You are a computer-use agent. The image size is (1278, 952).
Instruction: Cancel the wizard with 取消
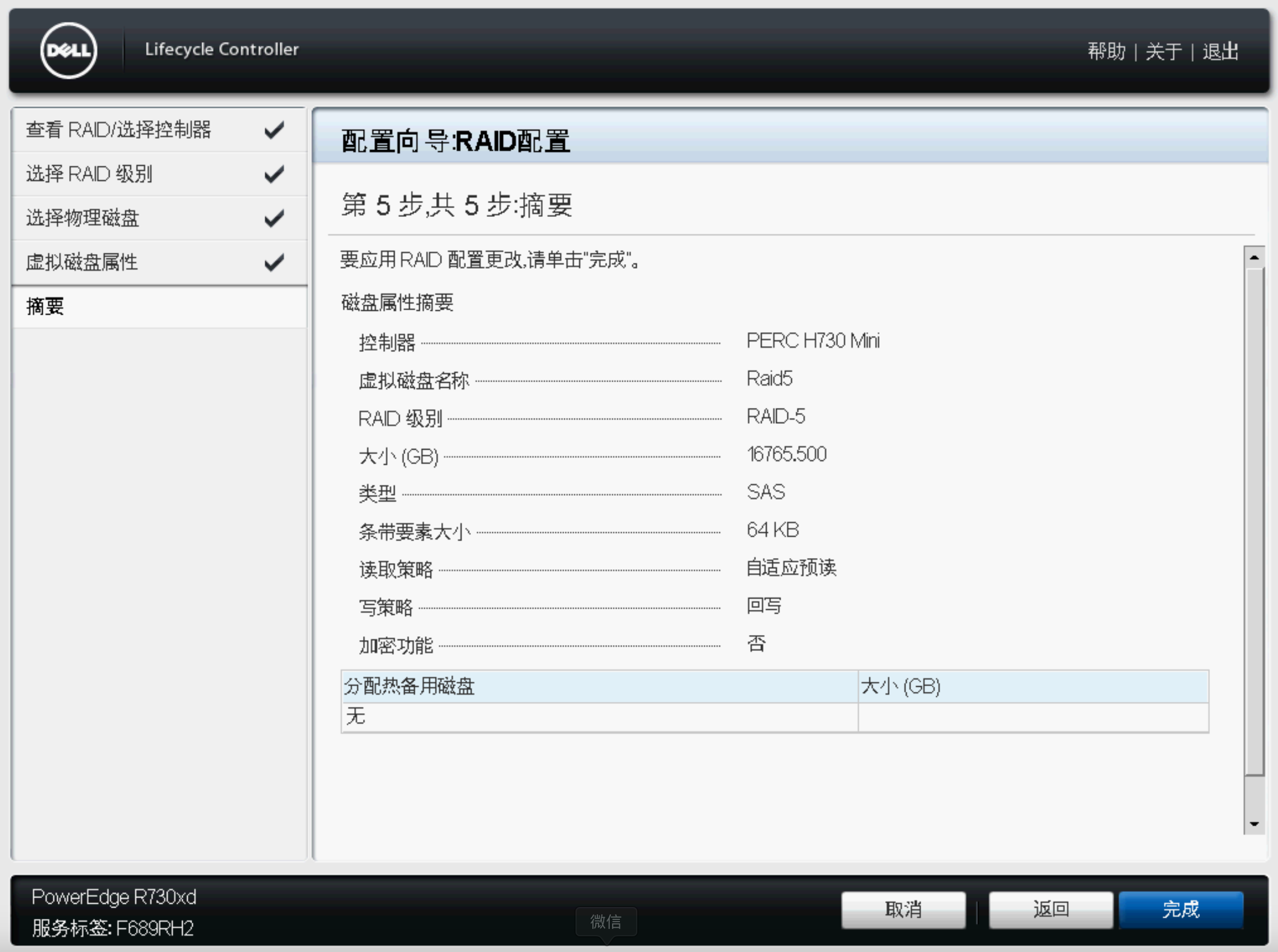903,909
